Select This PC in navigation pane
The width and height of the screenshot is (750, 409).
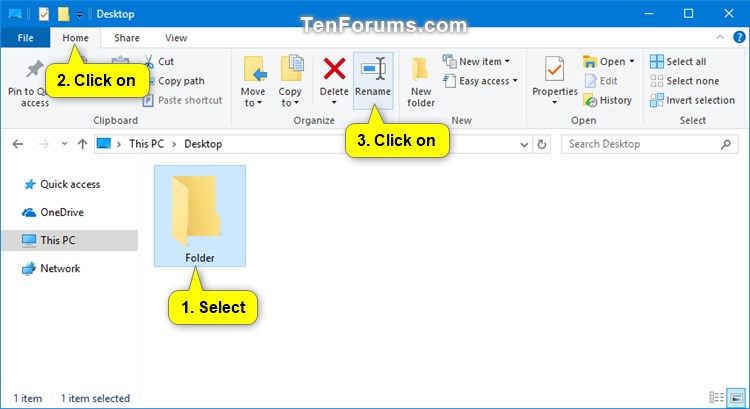(x=70, y=240)
